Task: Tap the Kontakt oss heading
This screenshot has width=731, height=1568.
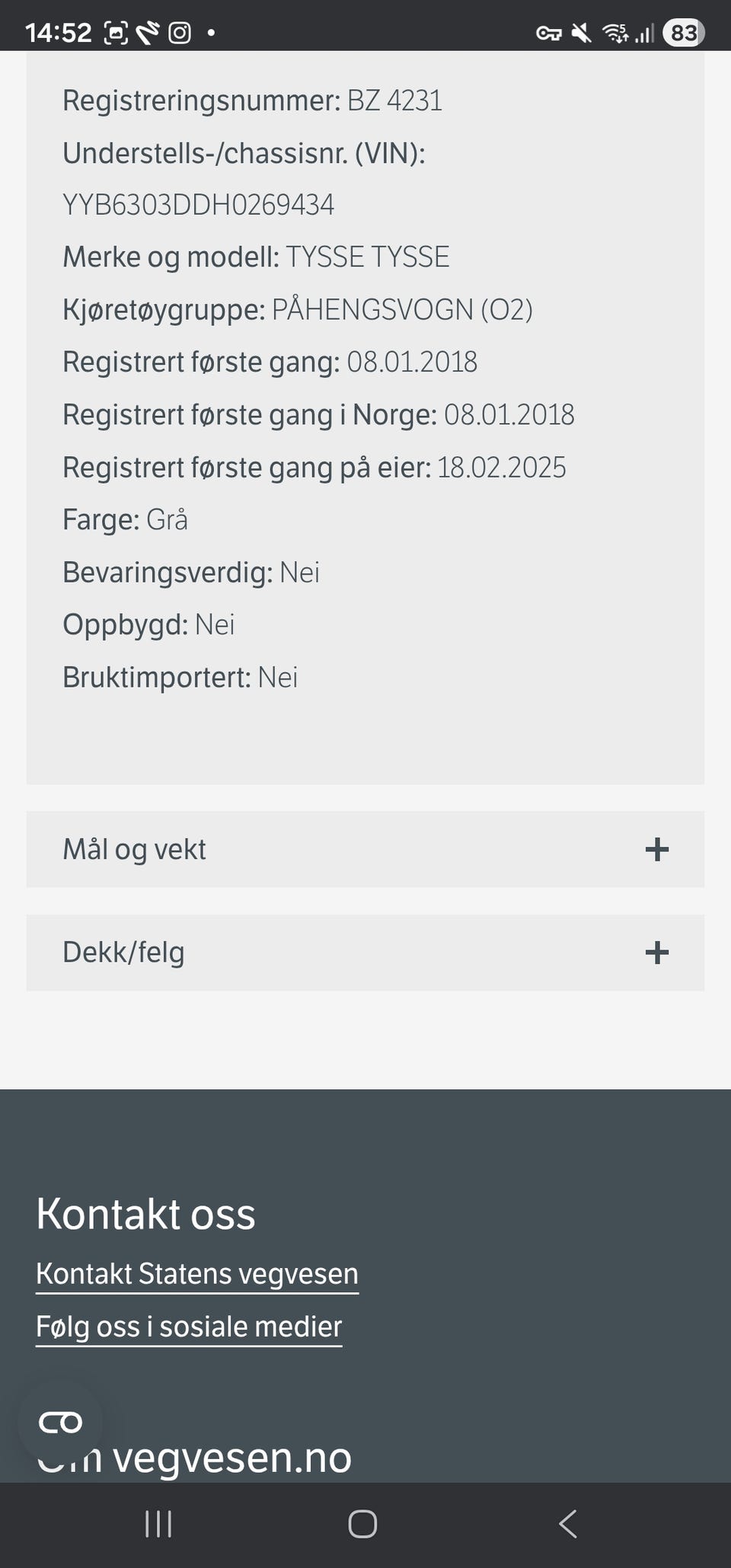Action: (145, 1214)
